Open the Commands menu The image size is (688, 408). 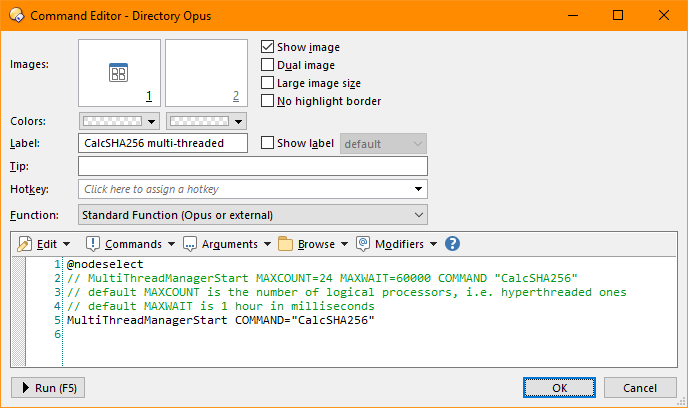pos(133,244)
